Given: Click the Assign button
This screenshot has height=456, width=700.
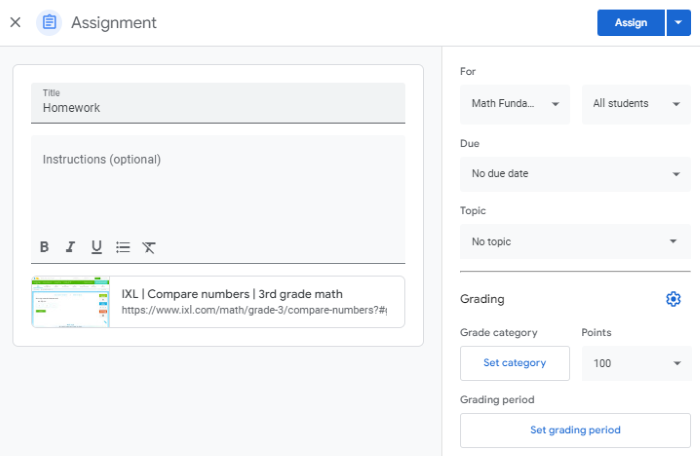Looking at the screenshot, I should [x=630, y=22].
